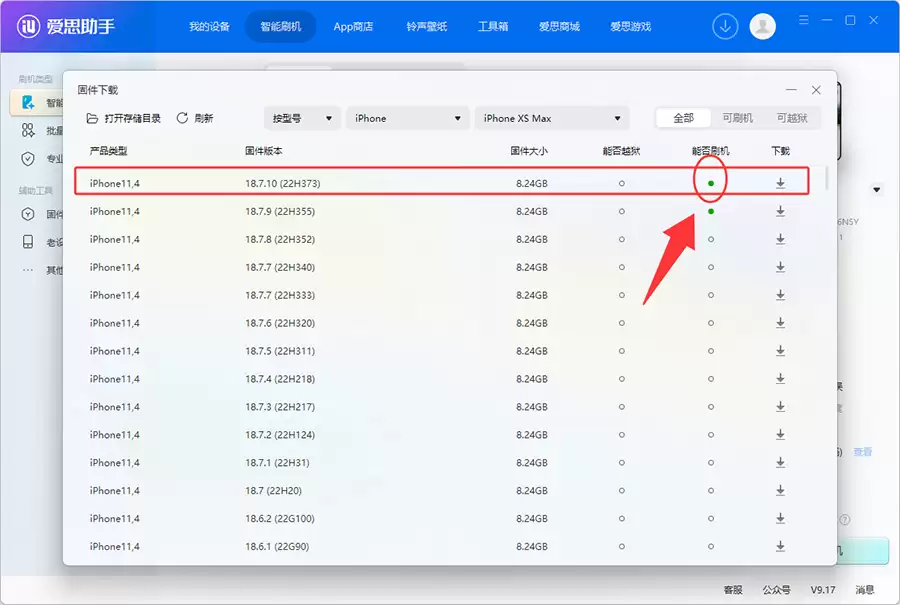Download firmware 18.7.2 (22H124)
The width and height of the screenshot is (900, 605).
click(x=780, y=435)
